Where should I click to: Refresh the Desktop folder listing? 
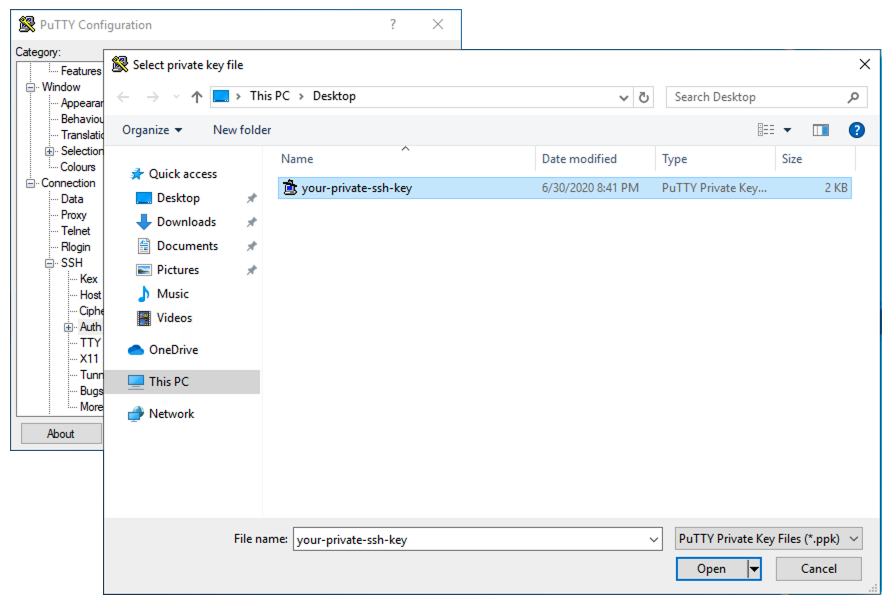click(x=644, y=97)
